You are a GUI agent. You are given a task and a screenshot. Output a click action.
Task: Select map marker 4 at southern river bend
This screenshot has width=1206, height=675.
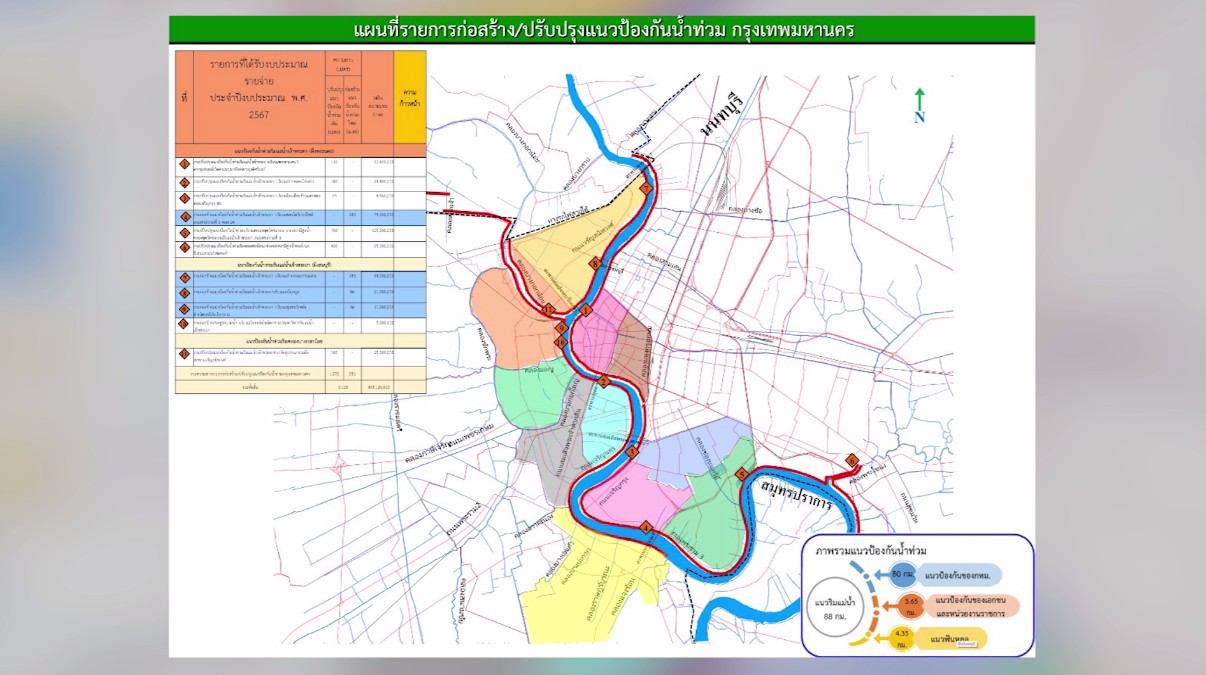click(x=646, y=528)
